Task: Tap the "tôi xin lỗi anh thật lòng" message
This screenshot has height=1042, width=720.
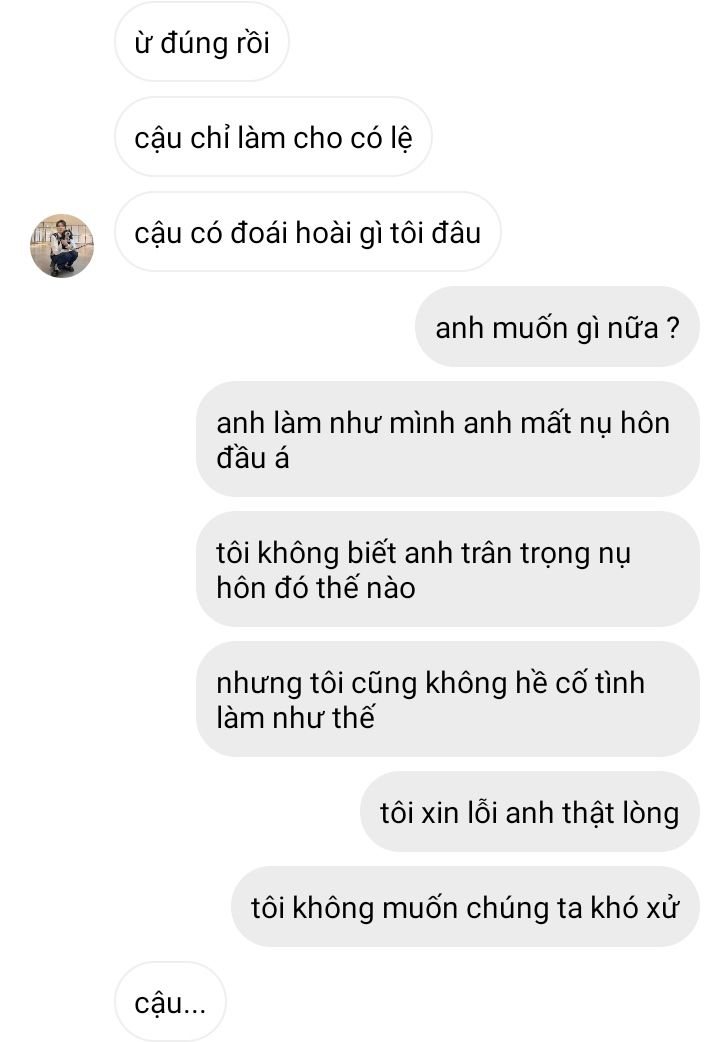Action: [529, 812]
